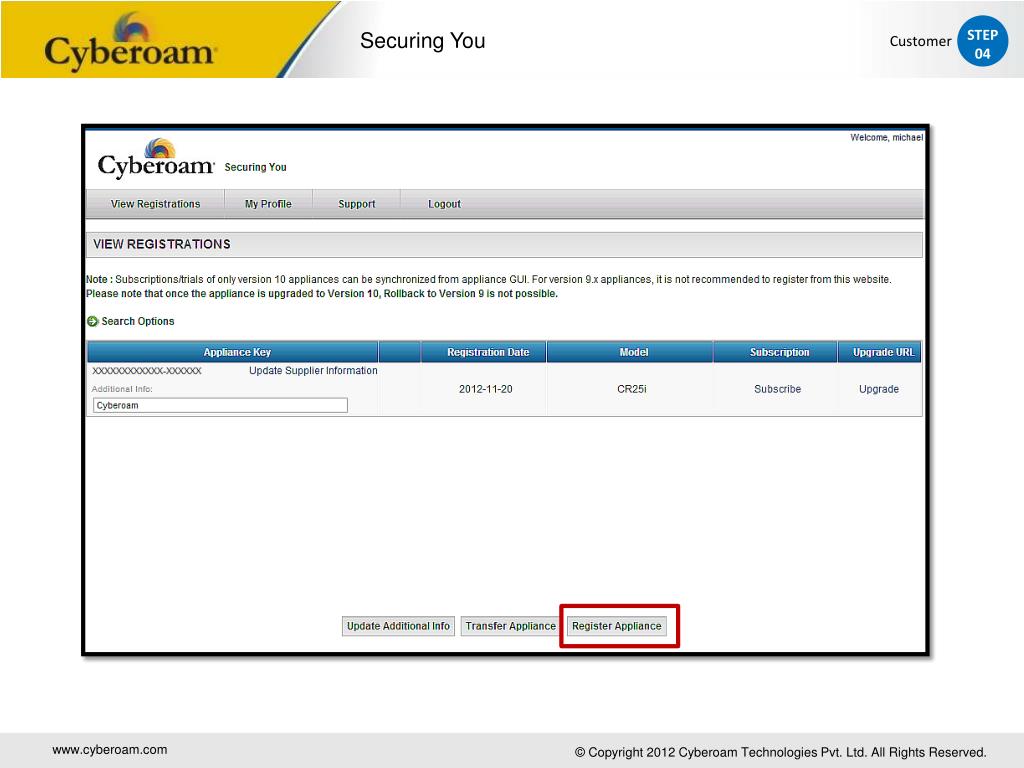The width and height of the screenshot is (1024, 768).
Task: Click the Search Options label
Action: tap(138, 321)
